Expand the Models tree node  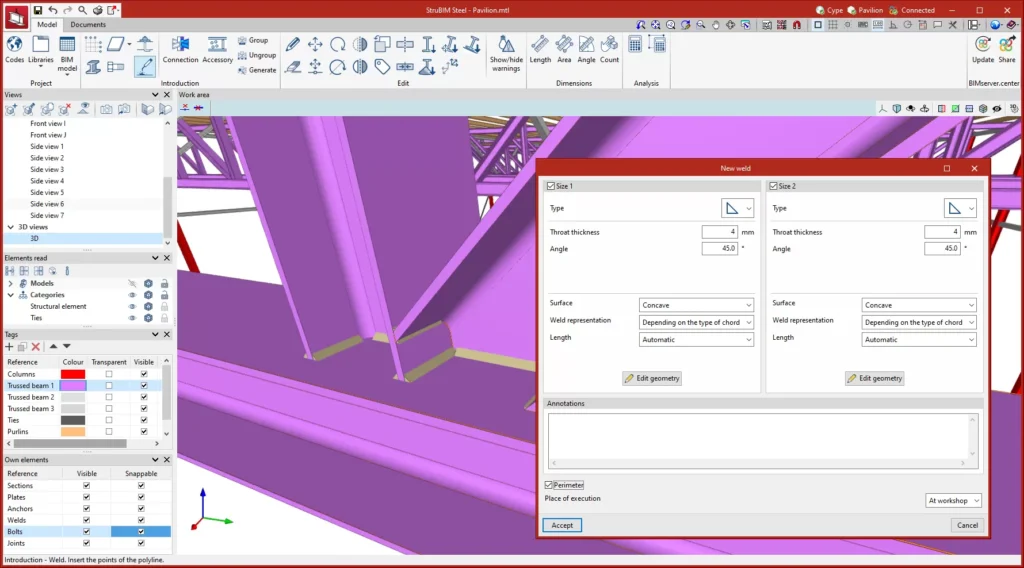coord(10,283)
